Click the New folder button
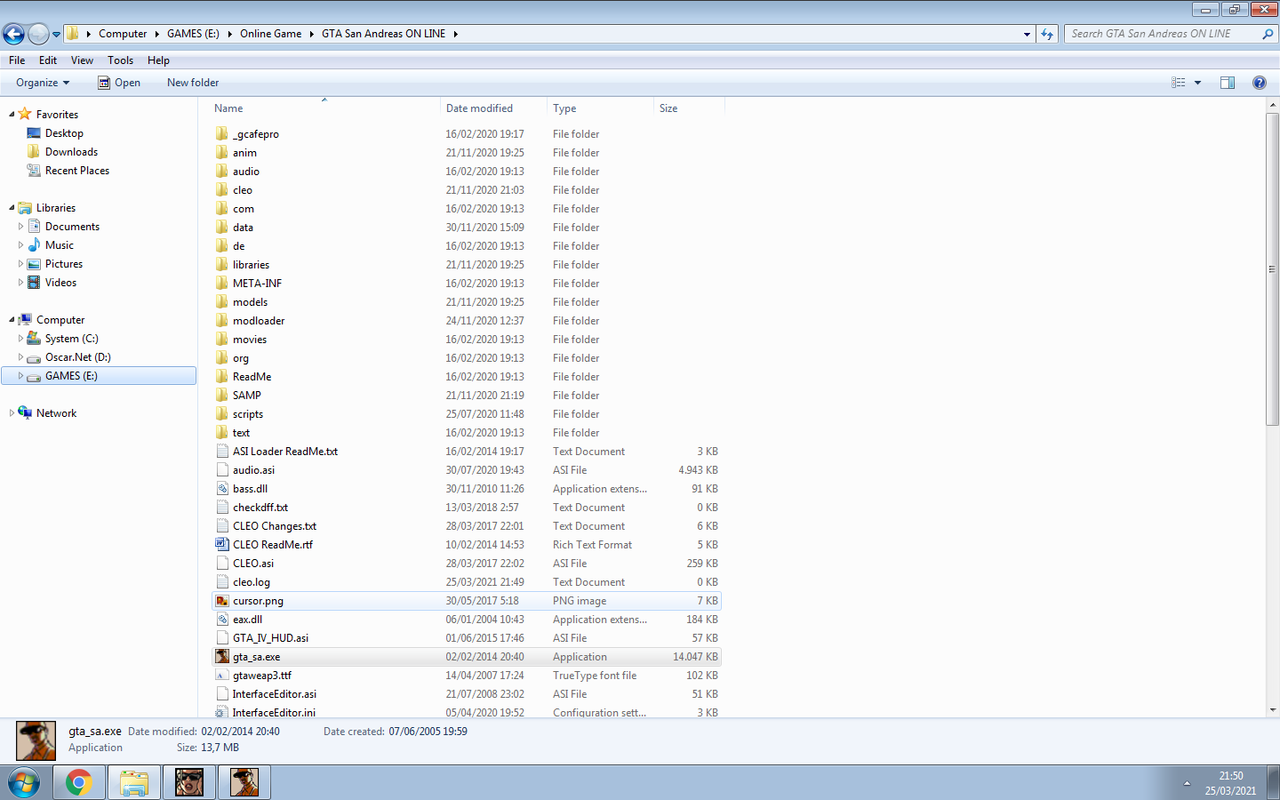Image resolution: width=1280 pixels, height=800 pixels. [x=193, y=83]
